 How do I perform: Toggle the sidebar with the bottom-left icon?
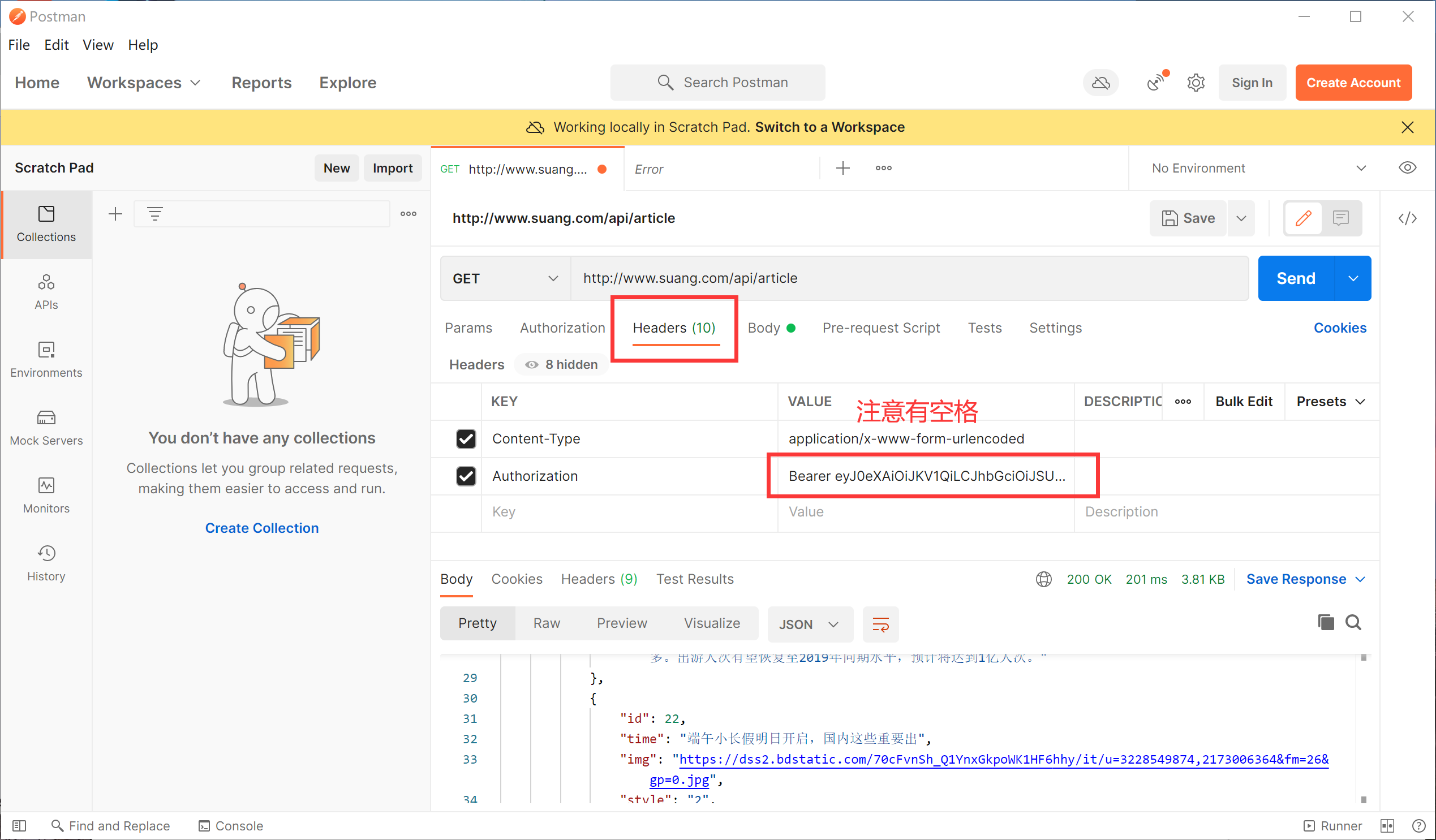pos(19,826)
